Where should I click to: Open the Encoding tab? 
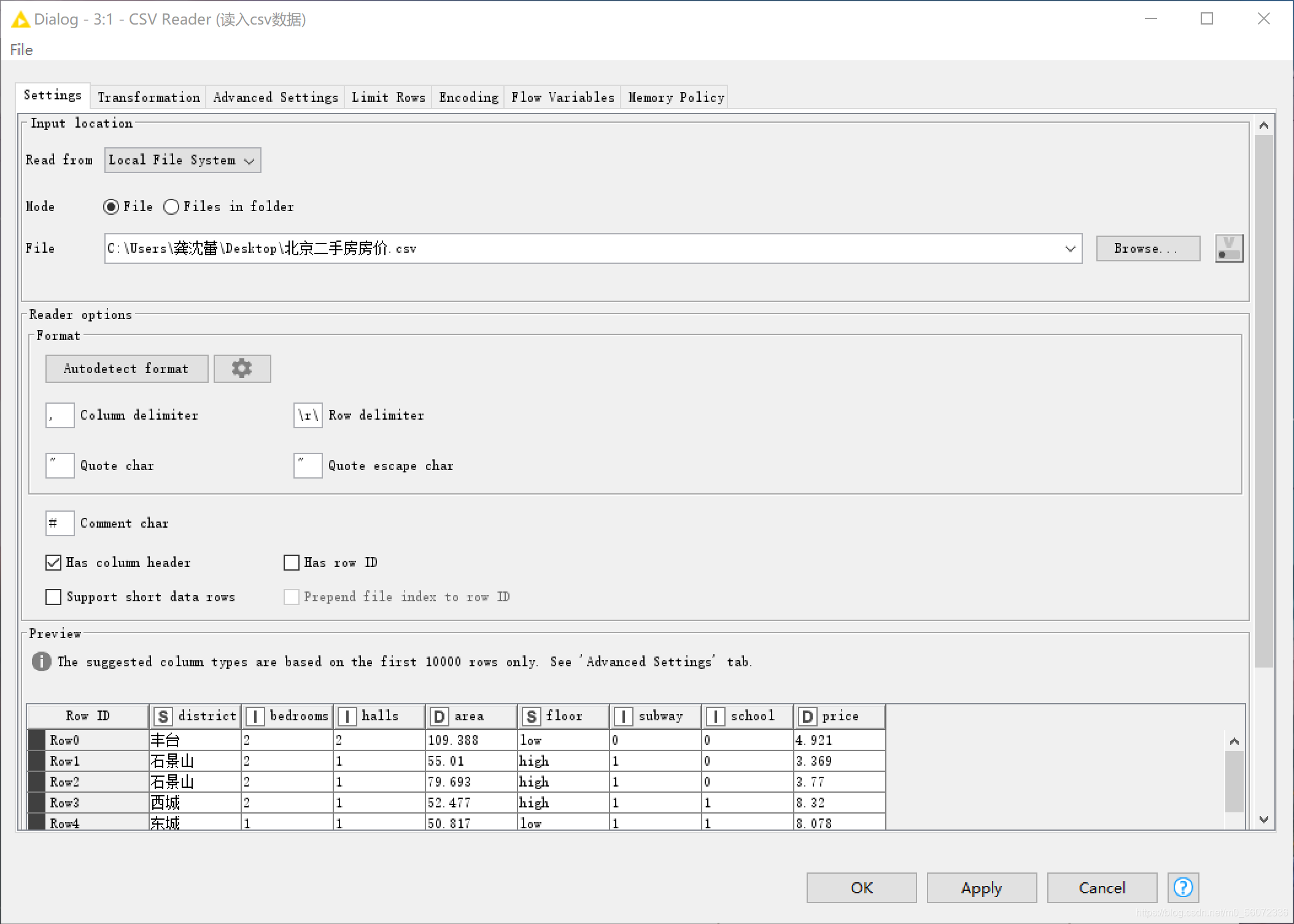[x=468, y=97]
